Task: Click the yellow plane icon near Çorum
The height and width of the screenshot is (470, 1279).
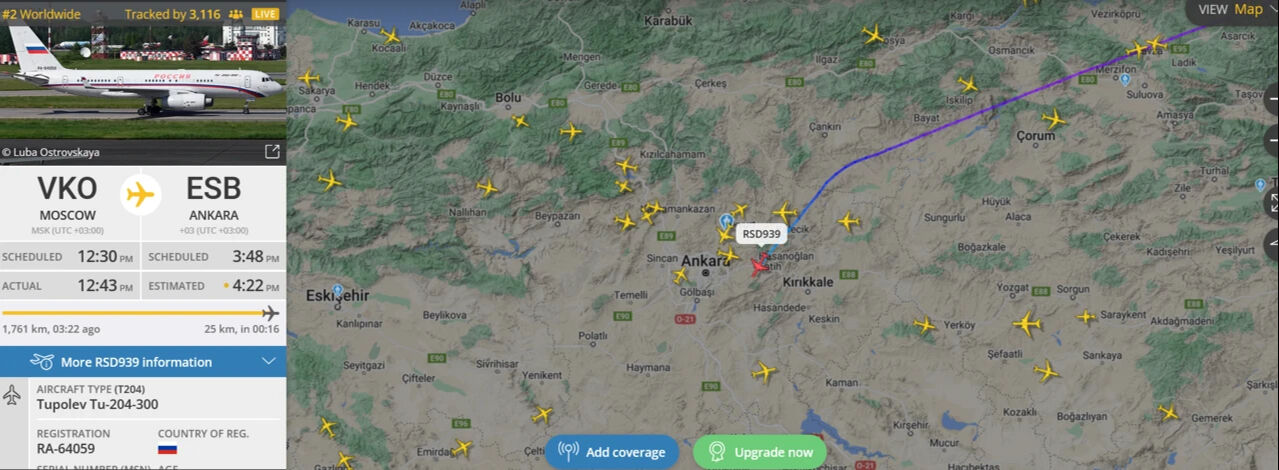Action: (1054, 119)
